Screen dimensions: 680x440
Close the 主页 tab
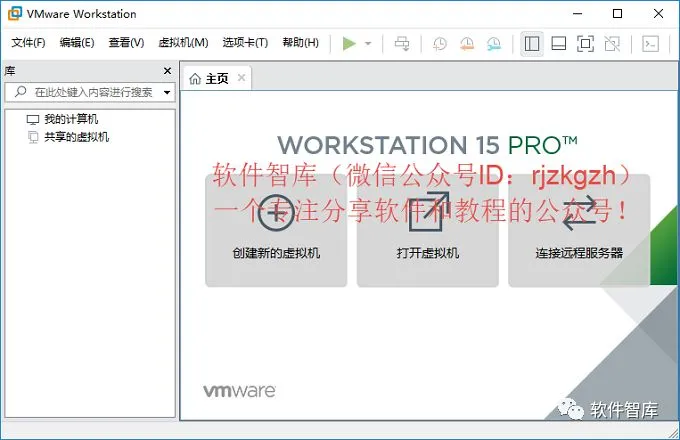pyautogui.click(x=242, y=78)
